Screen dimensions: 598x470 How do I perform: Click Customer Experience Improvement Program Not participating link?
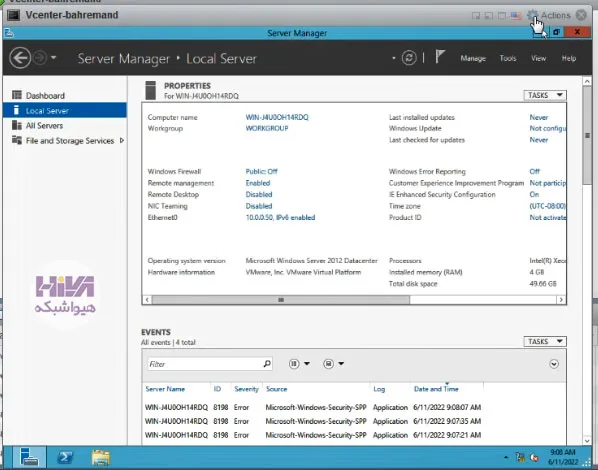click(x=548, y=183)
